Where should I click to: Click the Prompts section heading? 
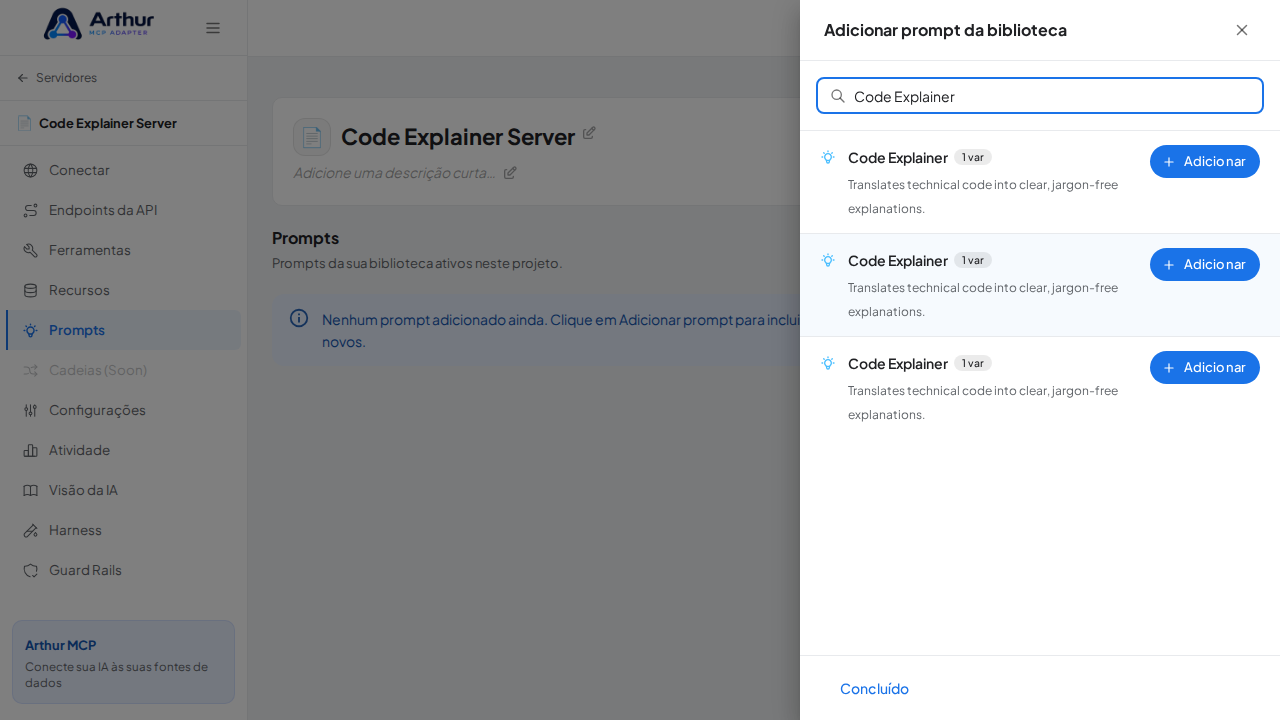(x=305, y=238)
